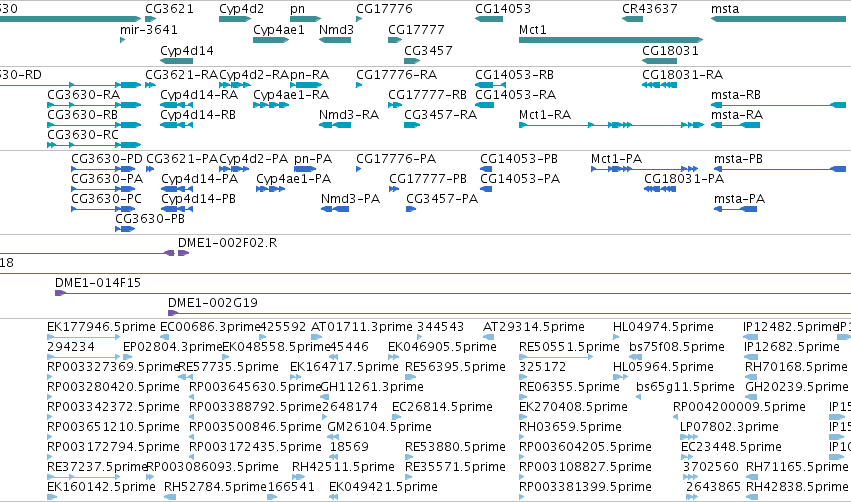Select the Cyp4d2 gene label
The height and width of the screenshot is (502, 851).
(242, 9)
